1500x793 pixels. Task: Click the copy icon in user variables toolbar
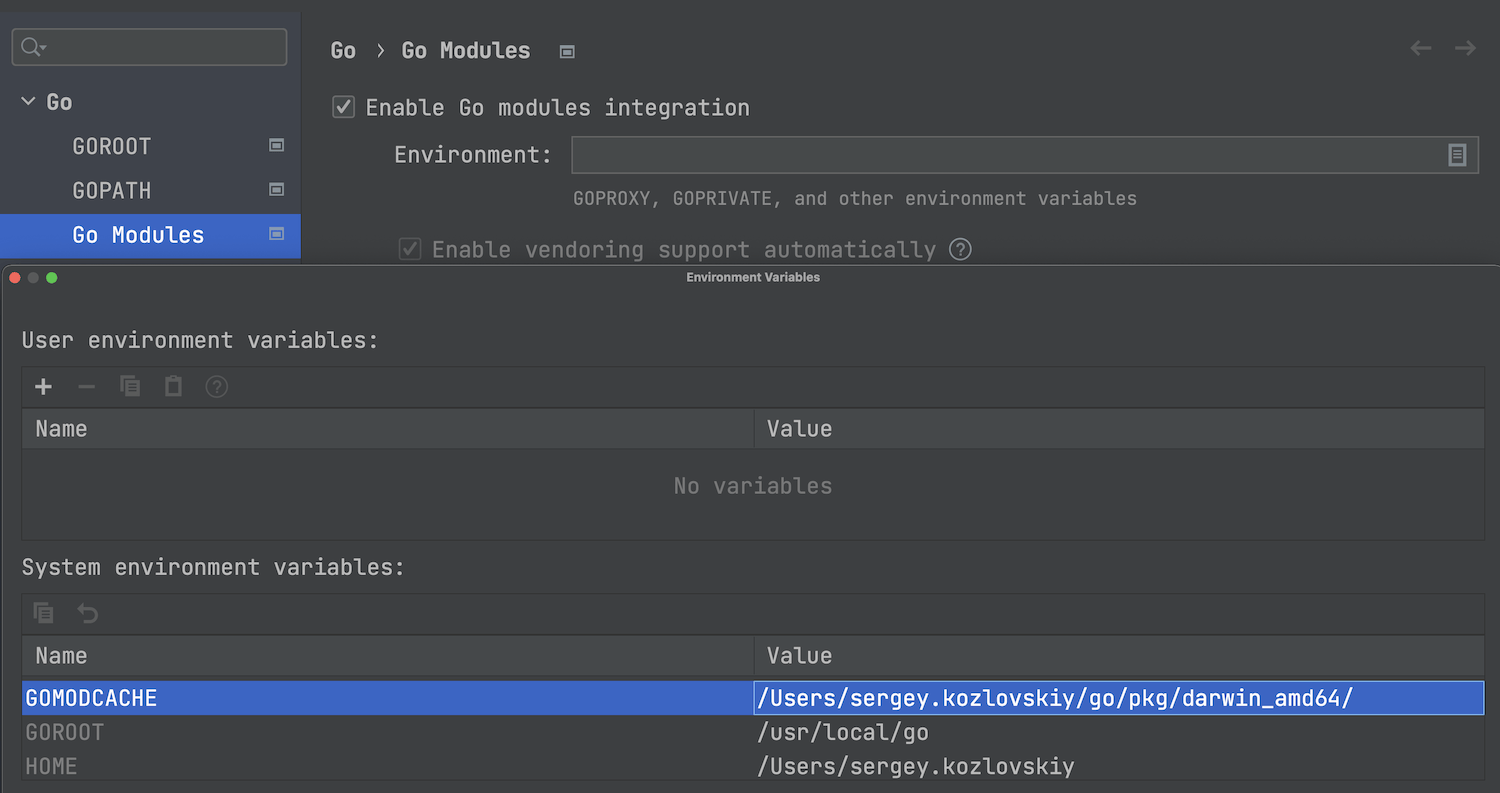(x=130, y=386)
